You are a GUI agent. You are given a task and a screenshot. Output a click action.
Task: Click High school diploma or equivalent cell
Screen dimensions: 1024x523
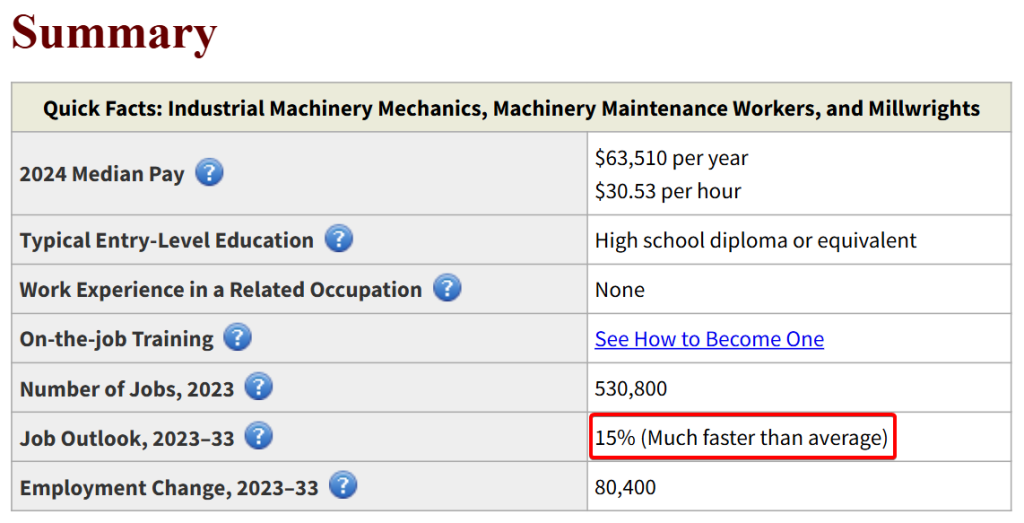point(755,240)
